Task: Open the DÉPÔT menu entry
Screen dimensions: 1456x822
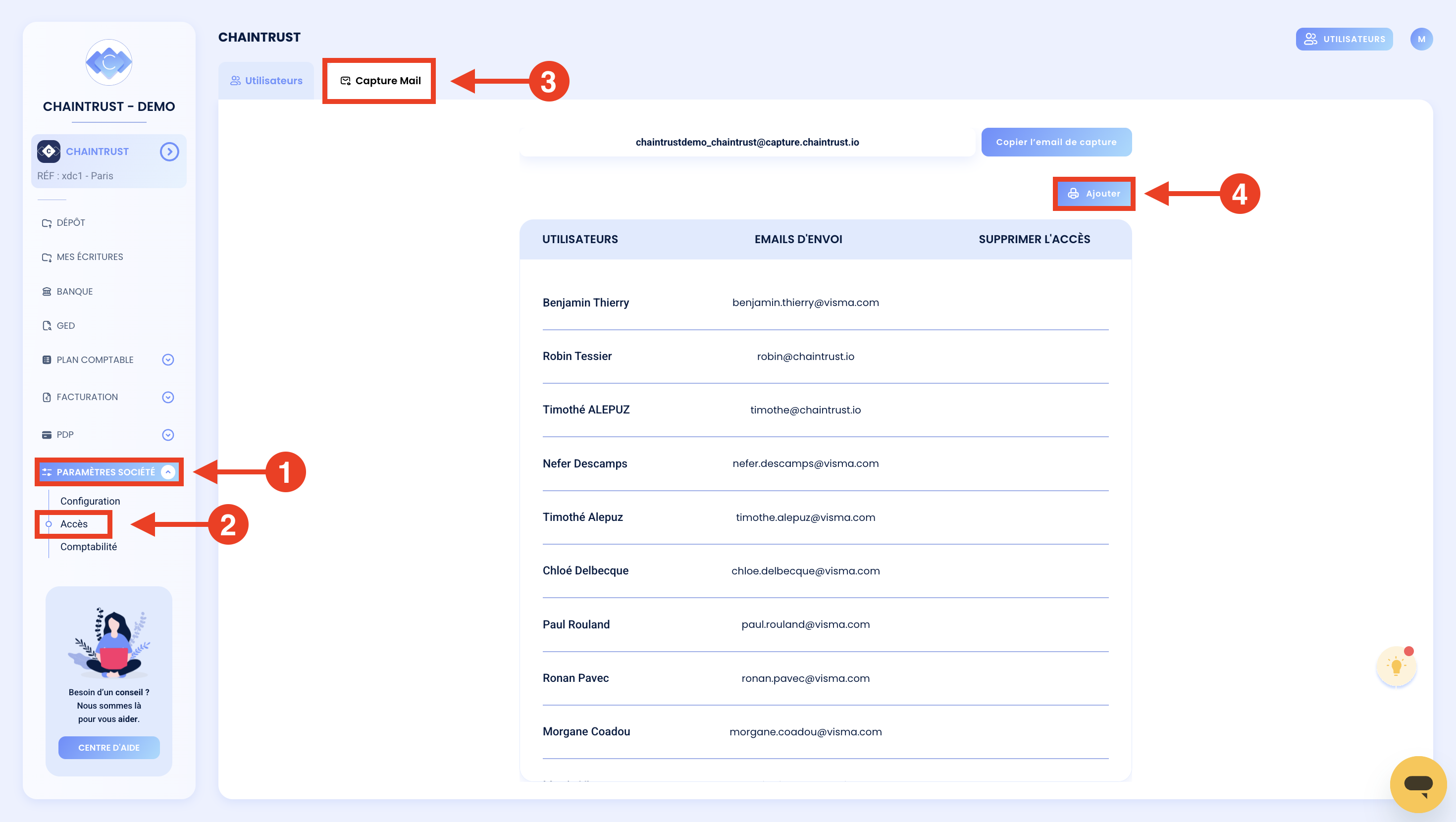Action: pos(71,223)
